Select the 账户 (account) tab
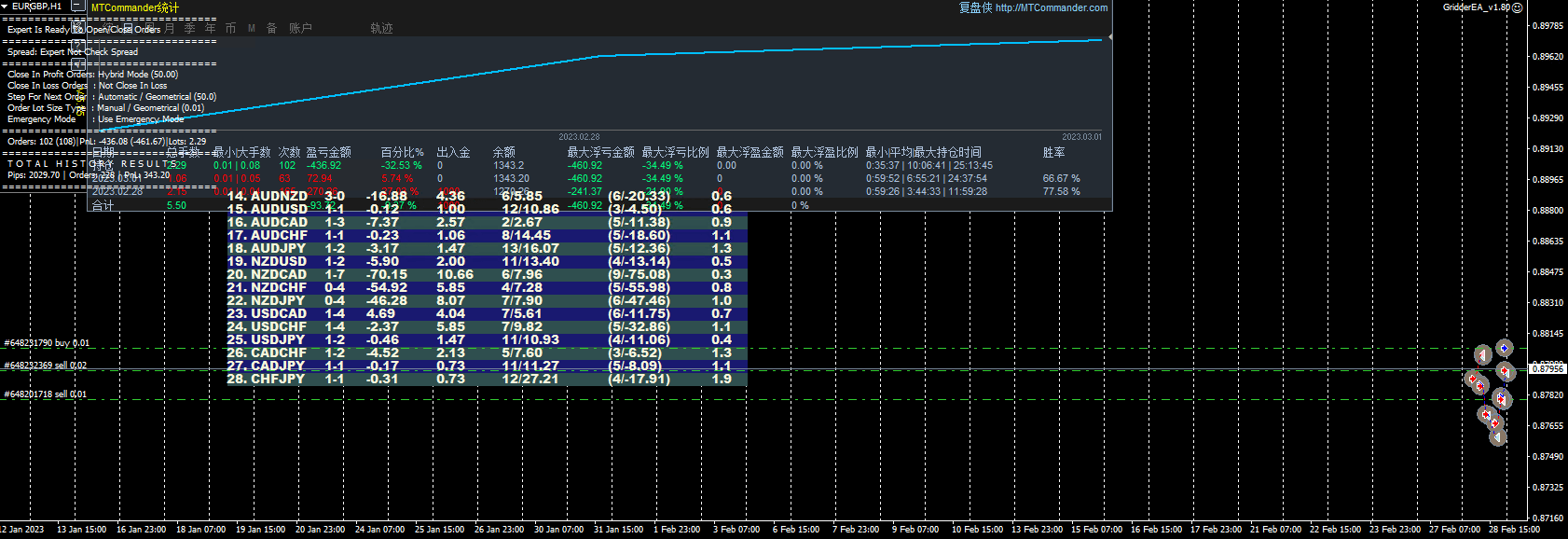 point(300,29)
